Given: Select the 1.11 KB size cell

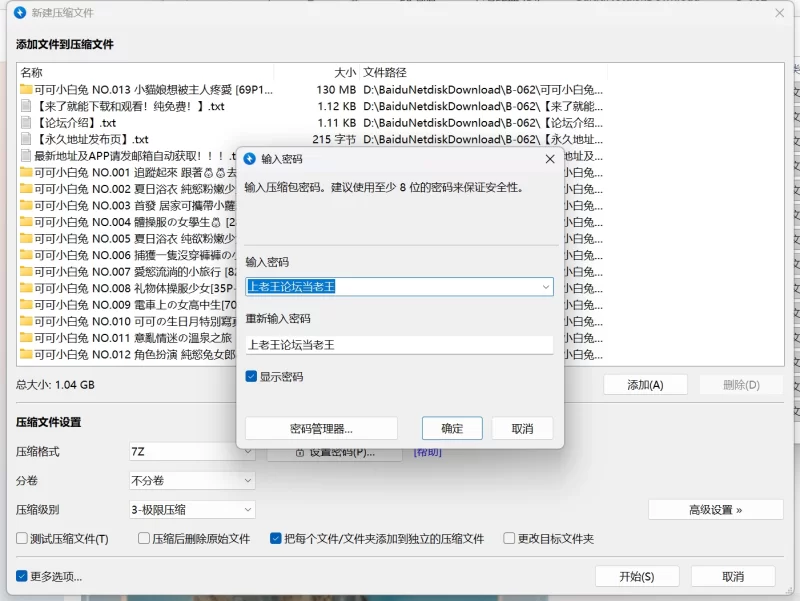Looking at the screenshot, I should (336, 122).
